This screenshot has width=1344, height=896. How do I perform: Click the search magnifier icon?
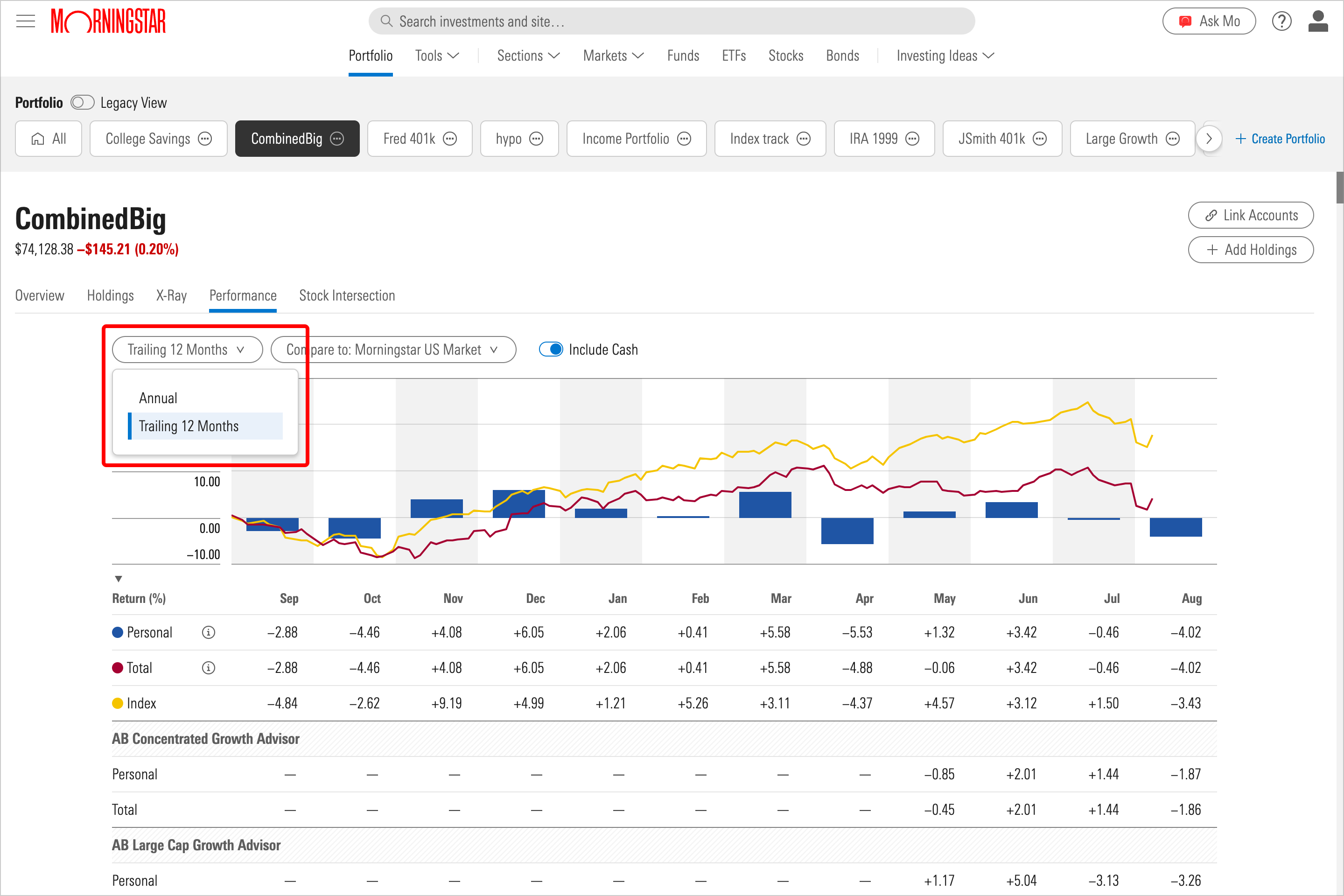click(386, 21)
